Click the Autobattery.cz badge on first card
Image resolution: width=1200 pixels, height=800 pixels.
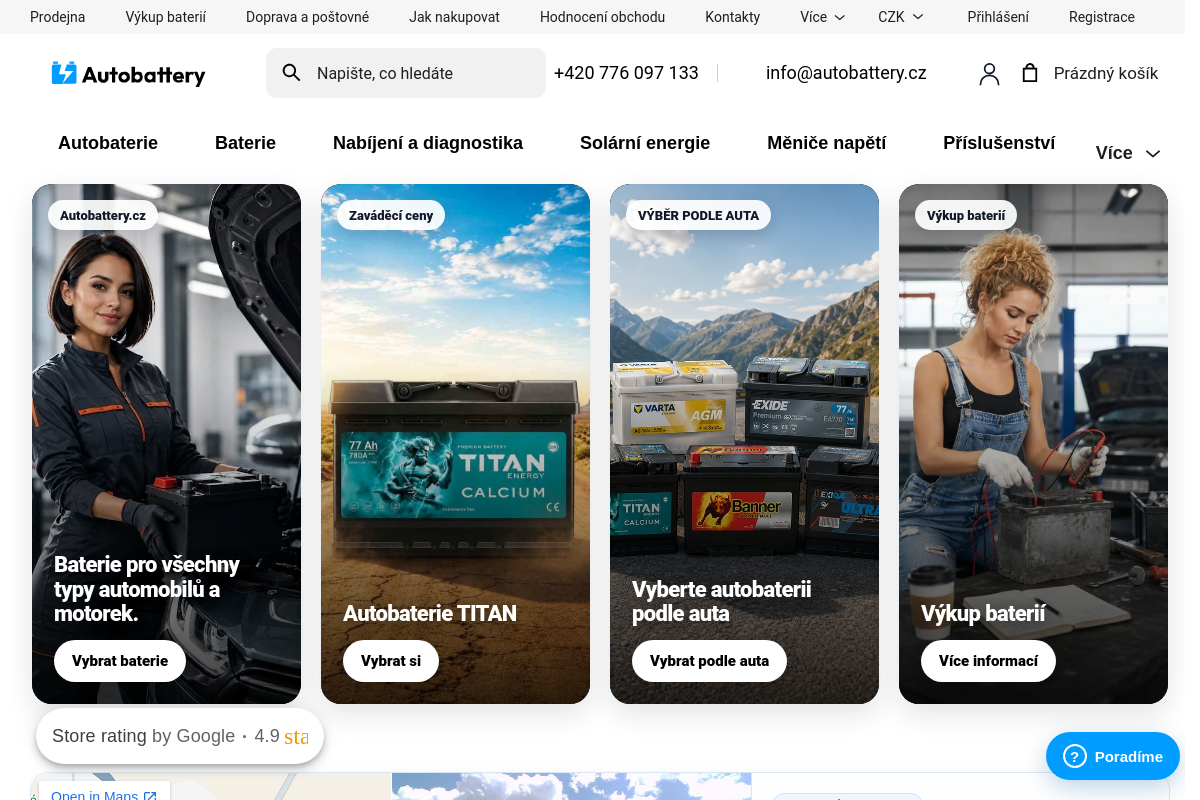103,215
